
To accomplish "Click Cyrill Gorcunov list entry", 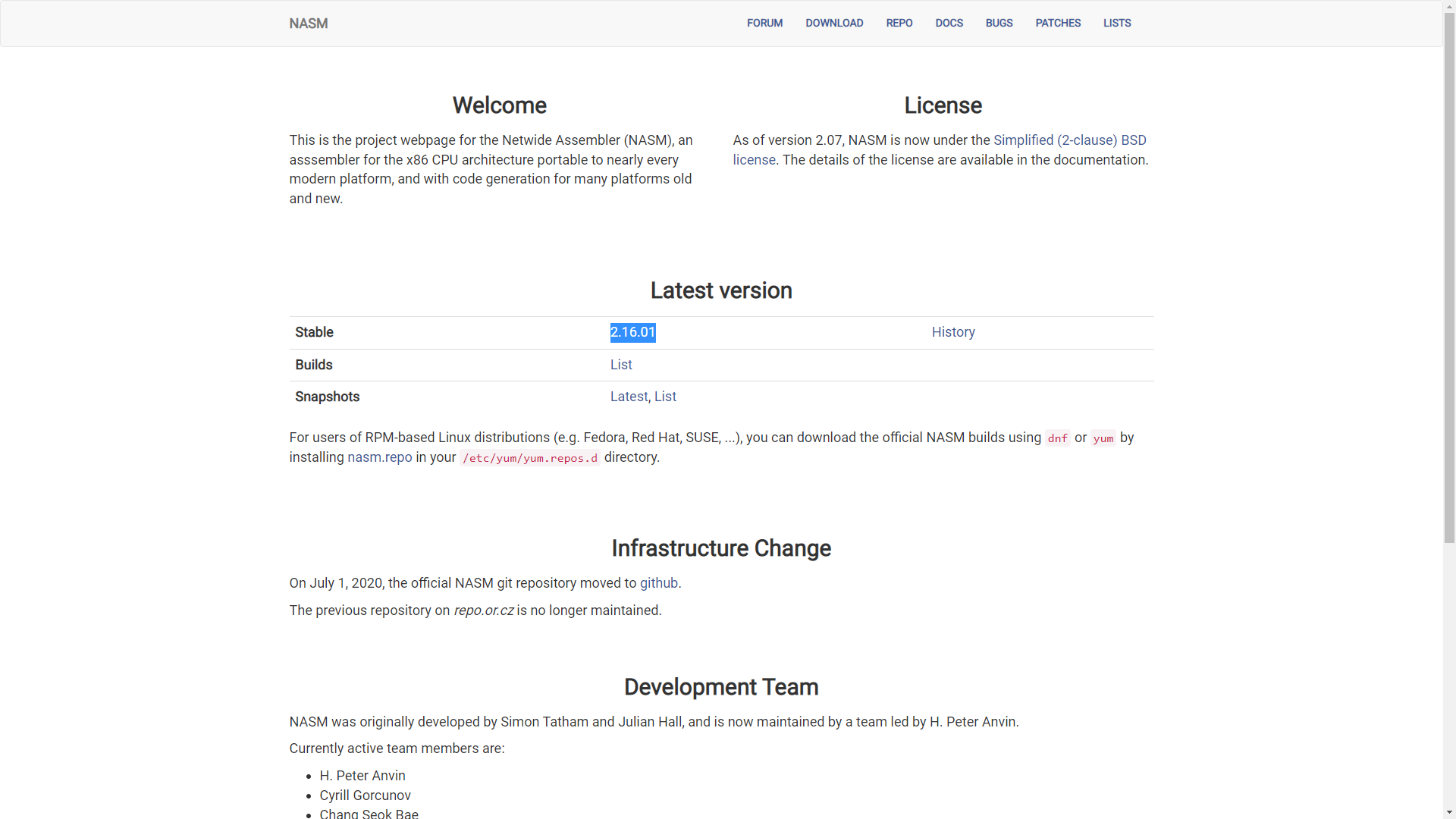I will click(x=366, y=795).
